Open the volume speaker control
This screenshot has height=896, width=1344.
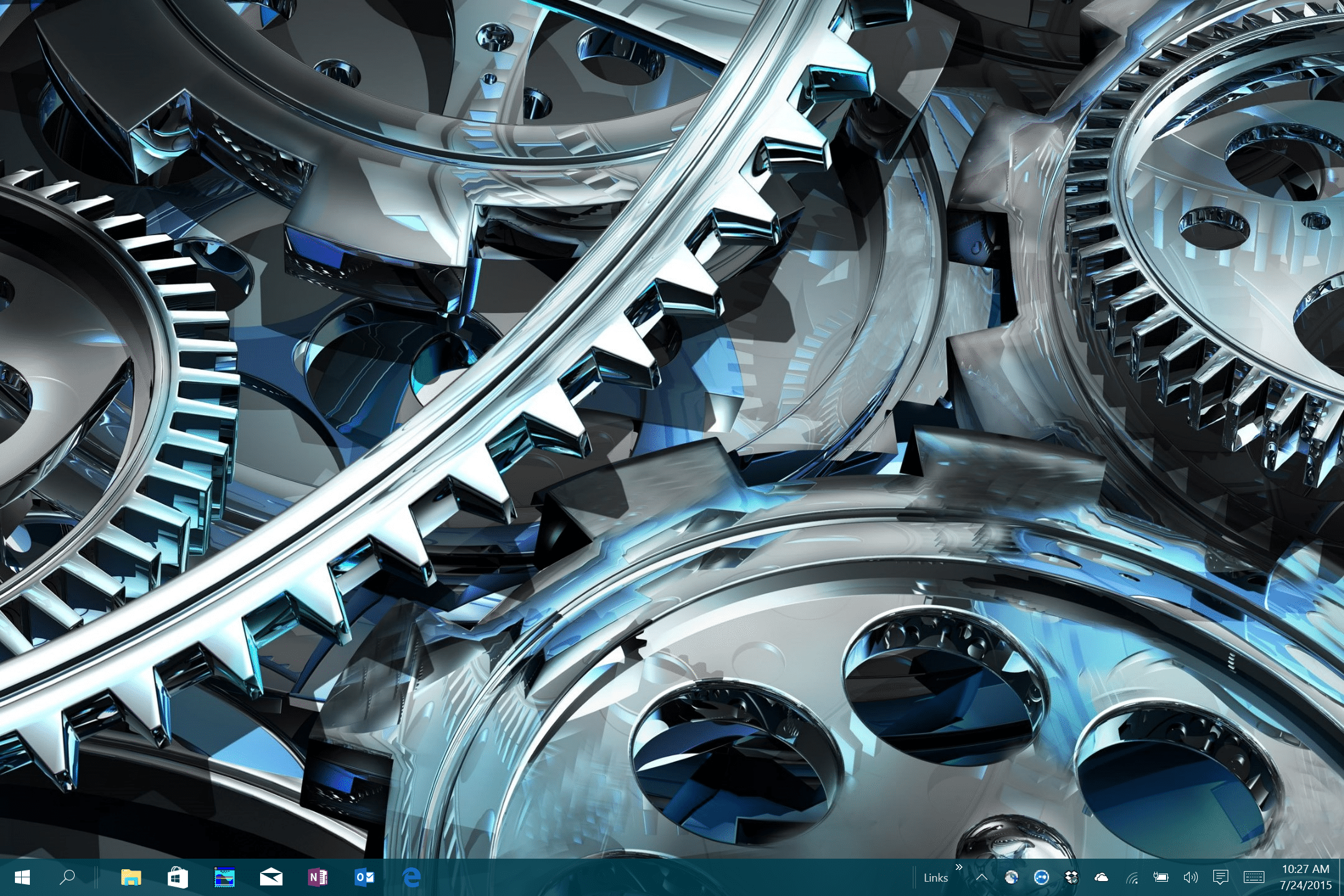coord(1190,877)
